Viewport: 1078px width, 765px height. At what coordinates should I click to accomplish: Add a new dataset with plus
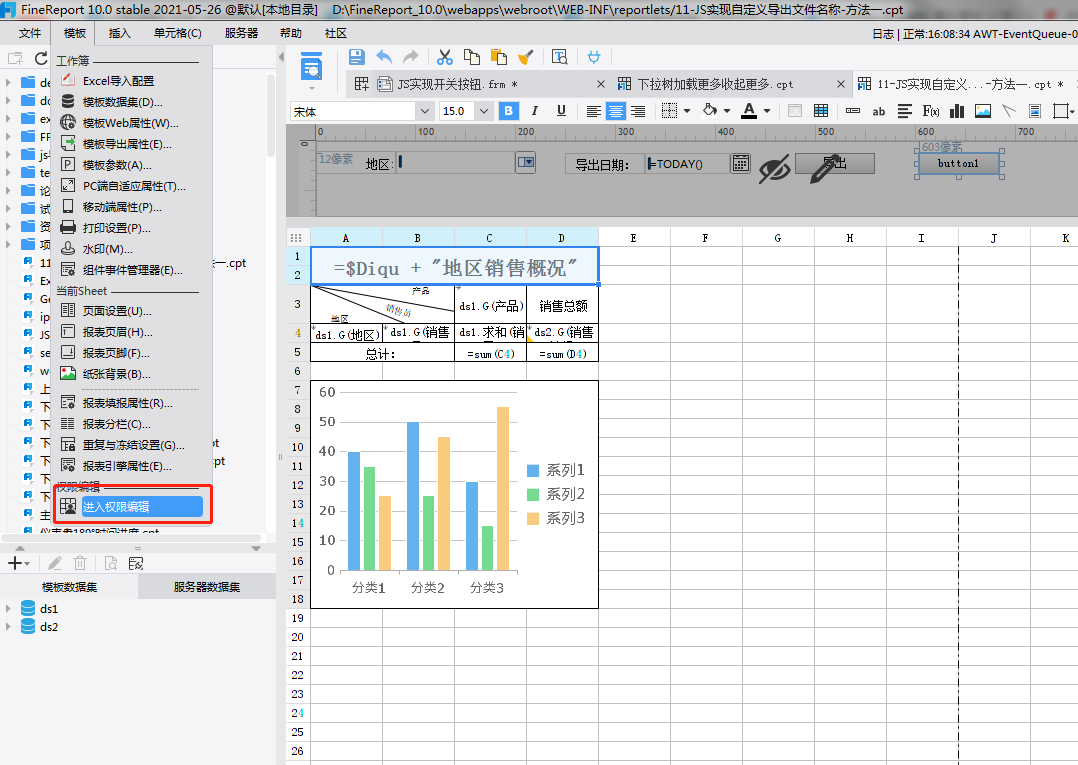tap(14, 564)
